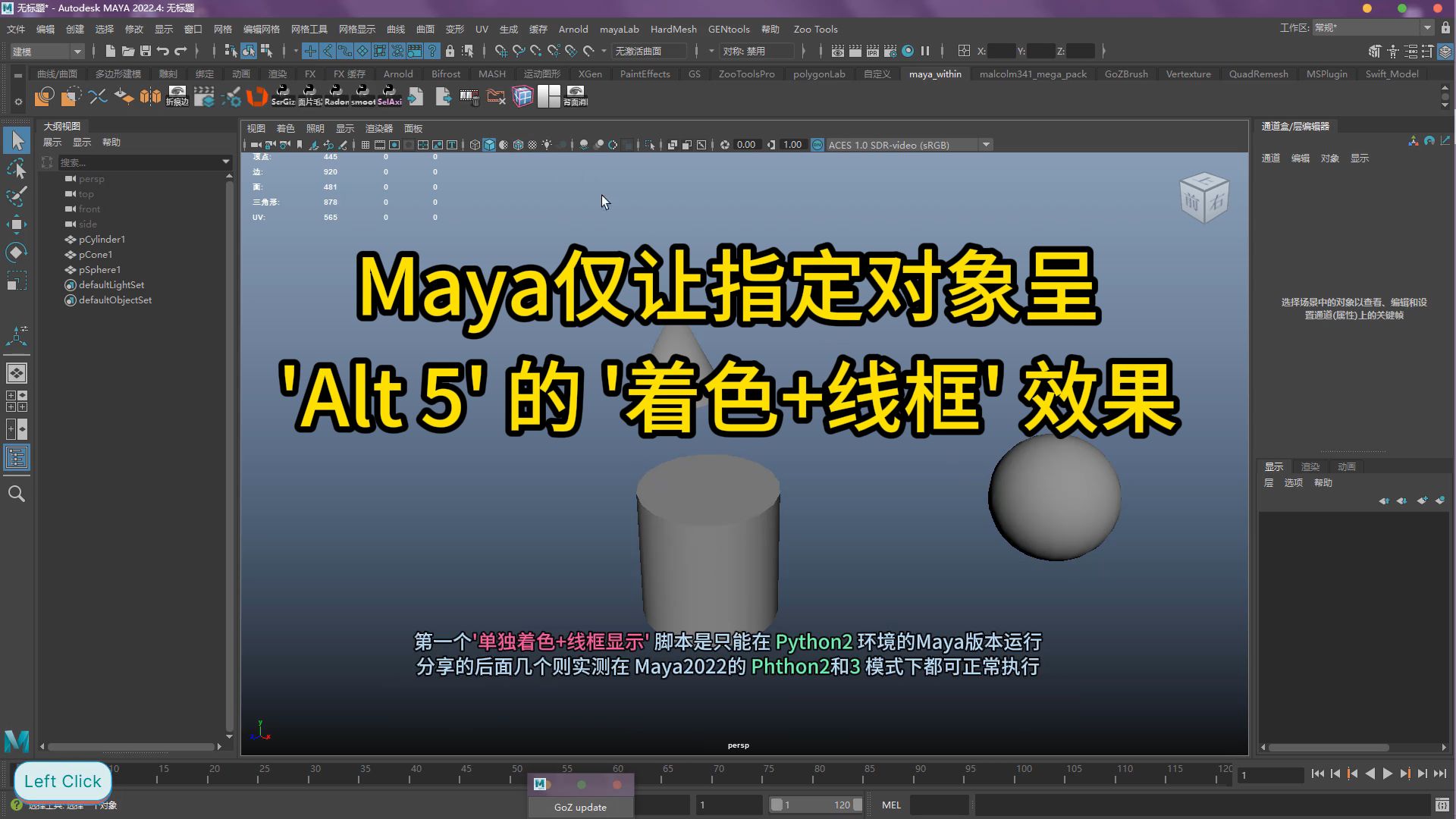Click frame 60 on the time slider
Image resolution: width=1456 pixels, height=819 pixels.
pos(618,769)
